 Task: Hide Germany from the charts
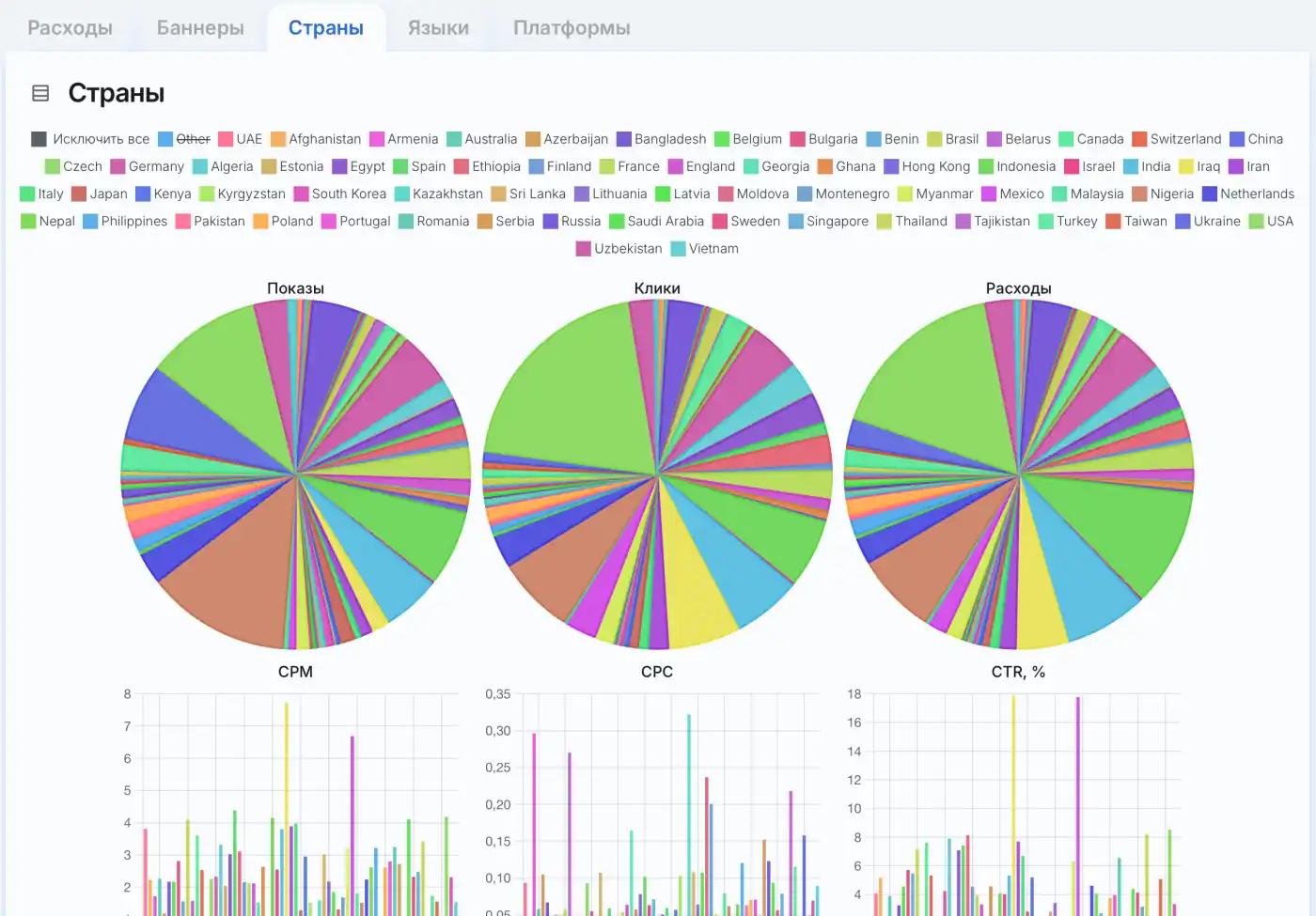(x=148, y=166)
